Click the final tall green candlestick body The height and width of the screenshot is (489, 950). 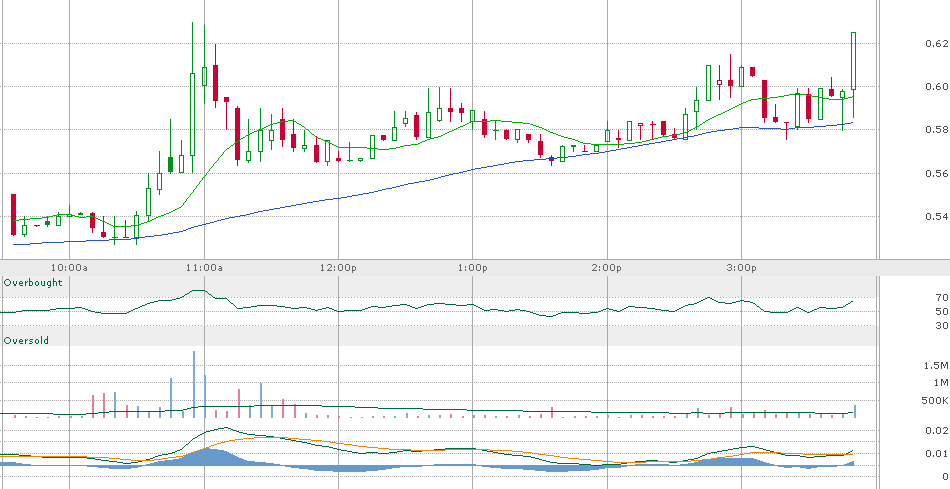pyautogui.click(x=854, y=61)
